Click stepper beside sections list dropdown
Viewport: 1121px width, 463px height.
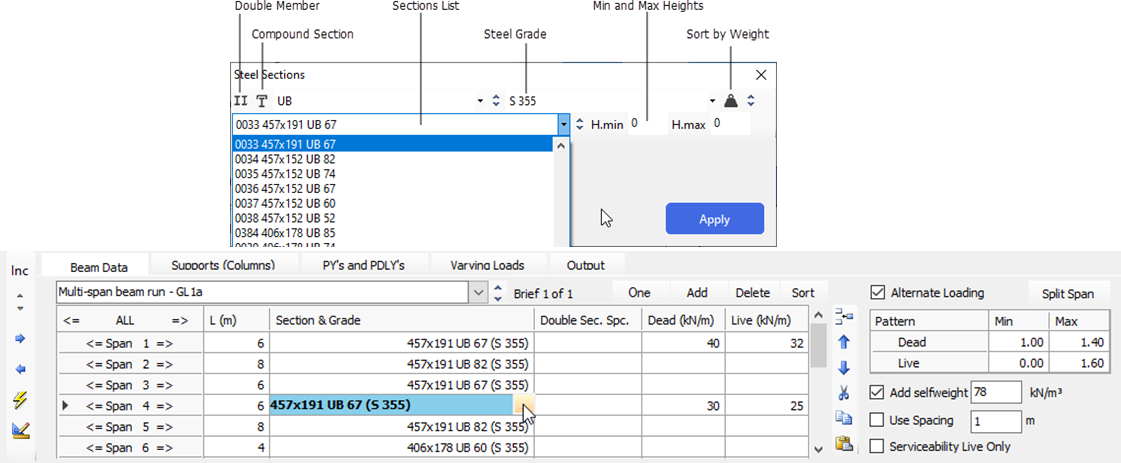[x=581, y=124]
